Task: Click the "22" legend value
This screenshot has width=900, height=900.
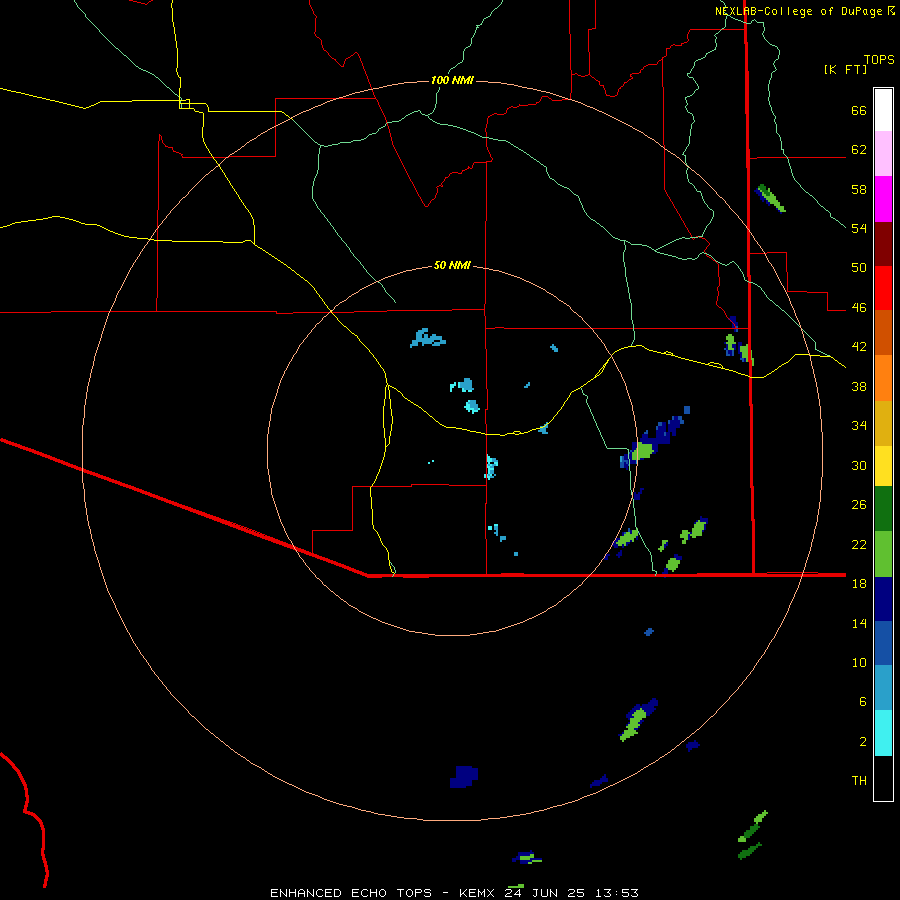Action: tap(859, 544)
